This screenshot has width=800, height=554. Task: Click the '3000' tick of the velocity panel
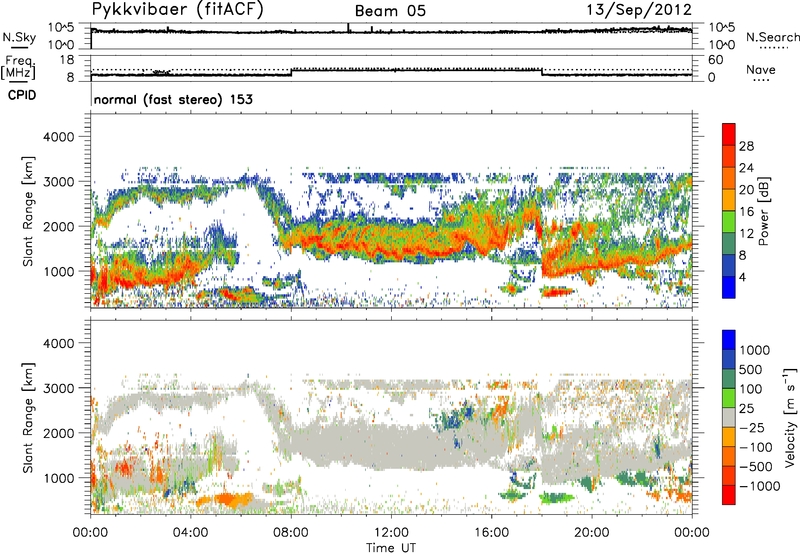tap(58, 388)
